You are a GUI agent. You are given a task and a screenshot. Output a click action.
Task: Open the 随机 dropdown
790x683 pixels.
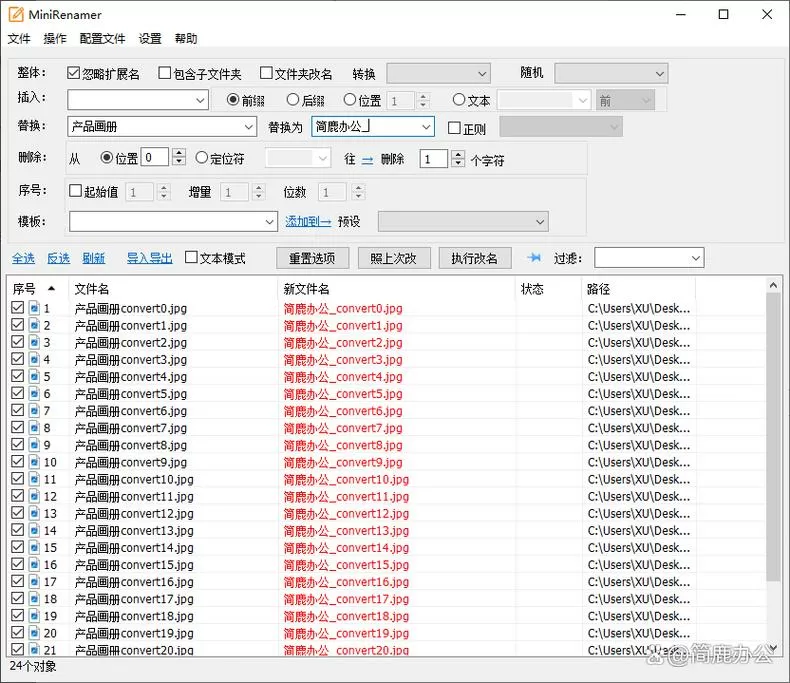pyautogui.click(x=611, y=74)
